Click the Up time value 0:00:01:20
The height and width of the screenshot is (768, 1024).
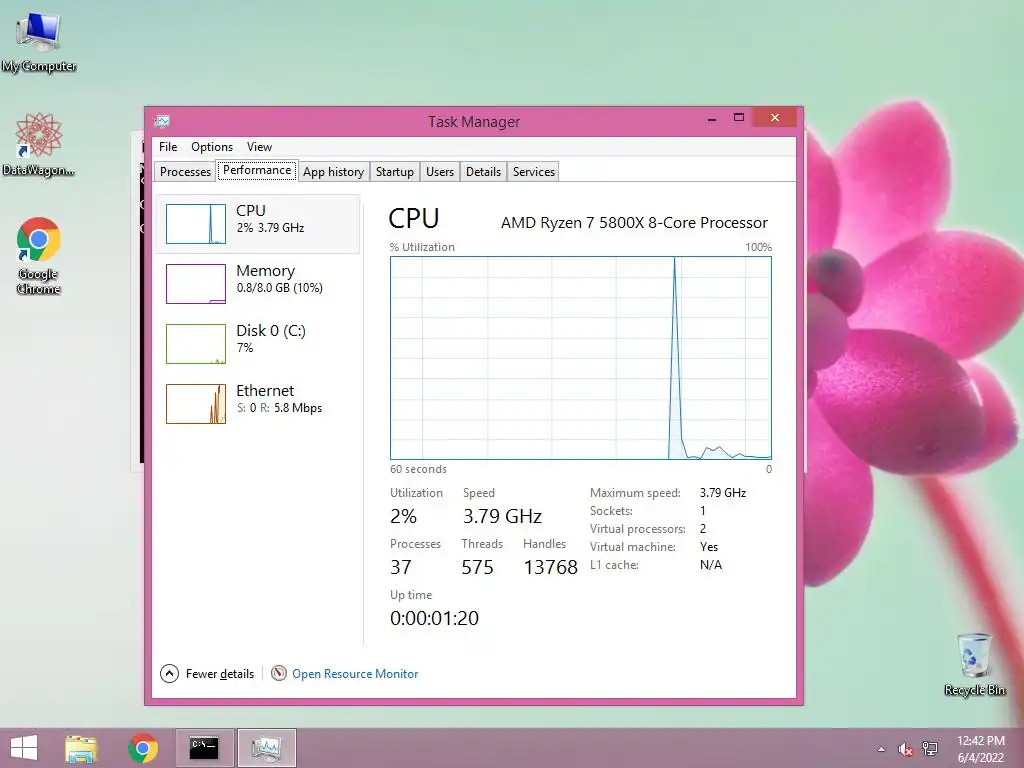(434, 618)
